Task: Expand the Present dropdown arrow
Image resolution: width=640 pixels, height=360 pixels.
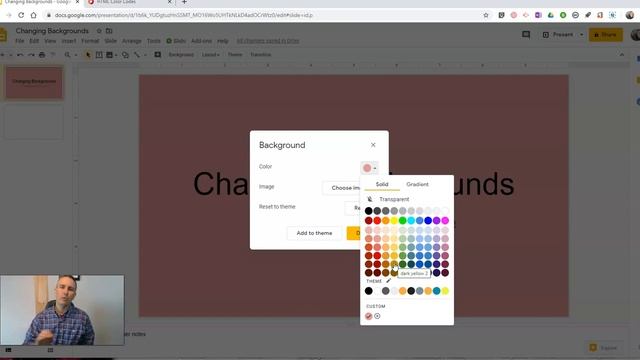Action: [581, 35]
